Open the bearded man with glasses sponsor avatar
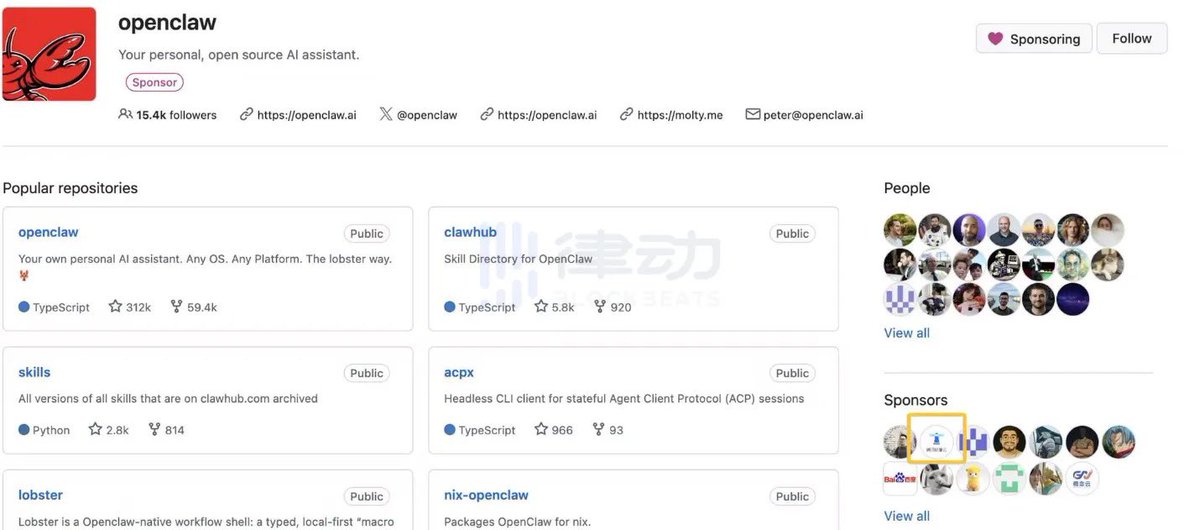 [1009, 442]
